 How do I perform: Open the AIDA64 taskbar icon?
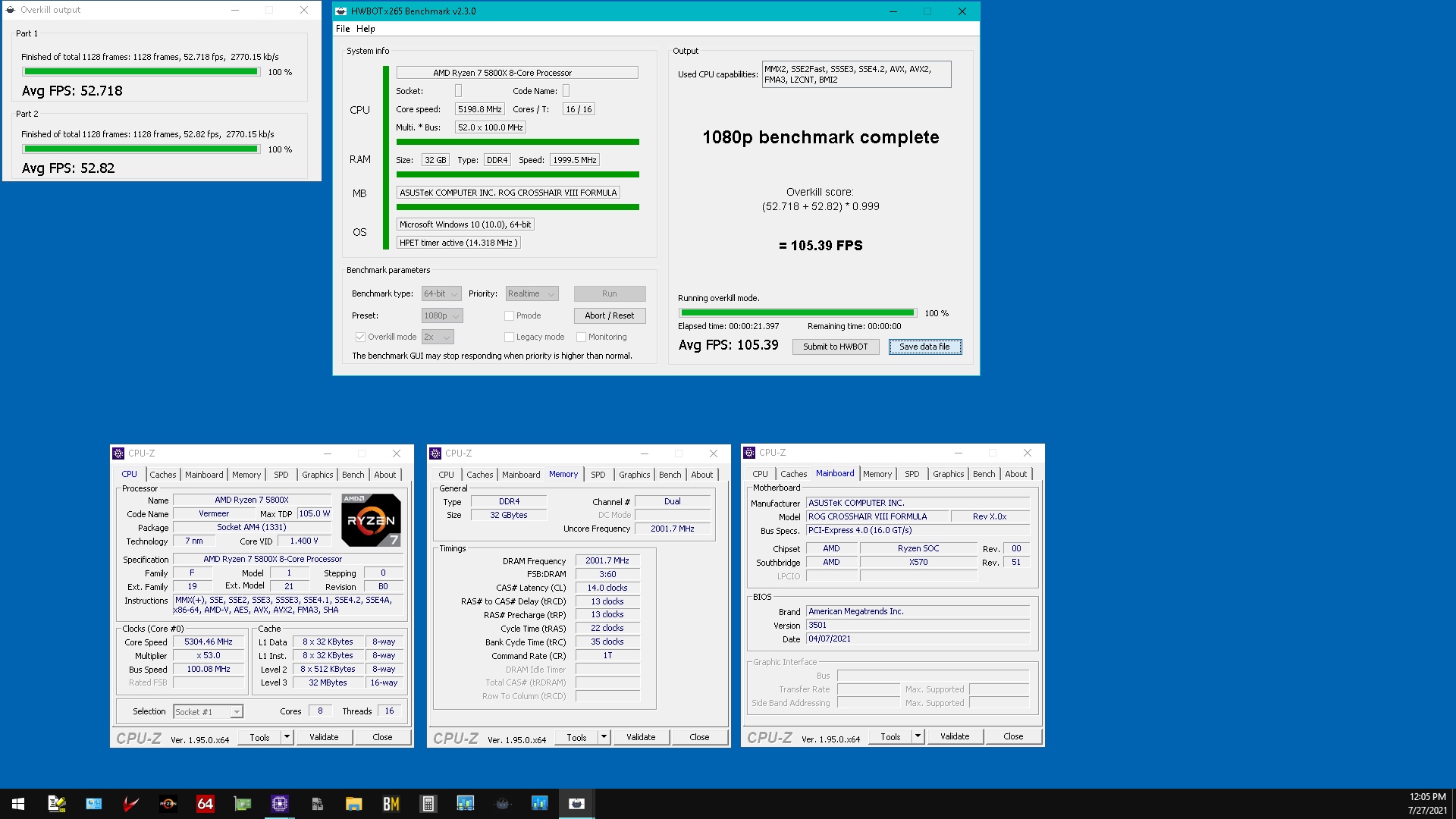205,804
